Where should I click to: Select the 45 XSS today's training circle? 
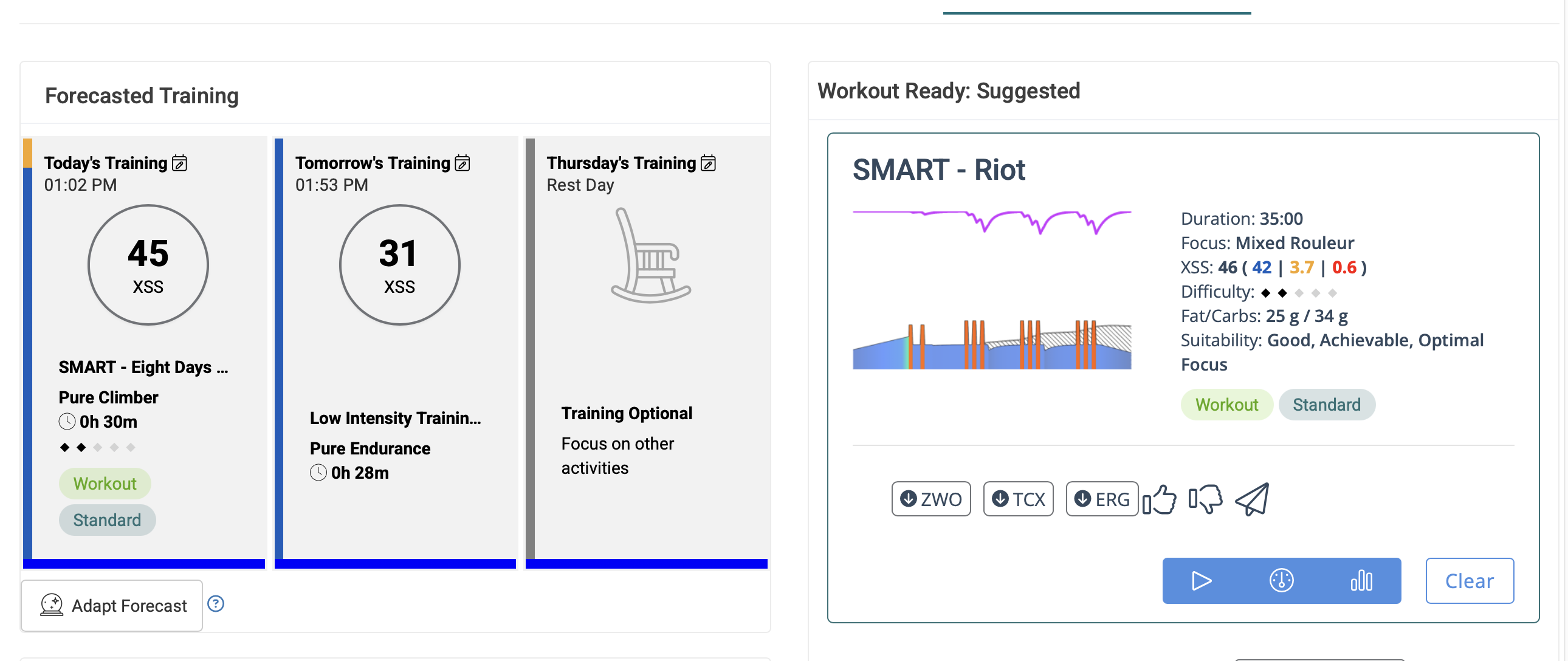coord(148,265)
